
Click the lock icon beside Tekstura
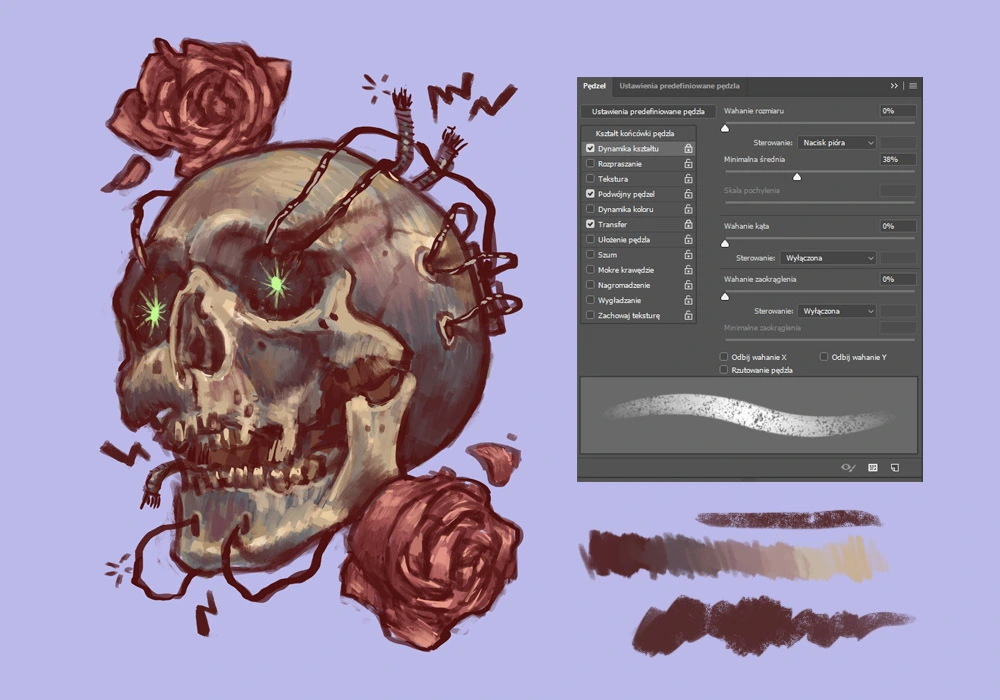coord(688,178)
